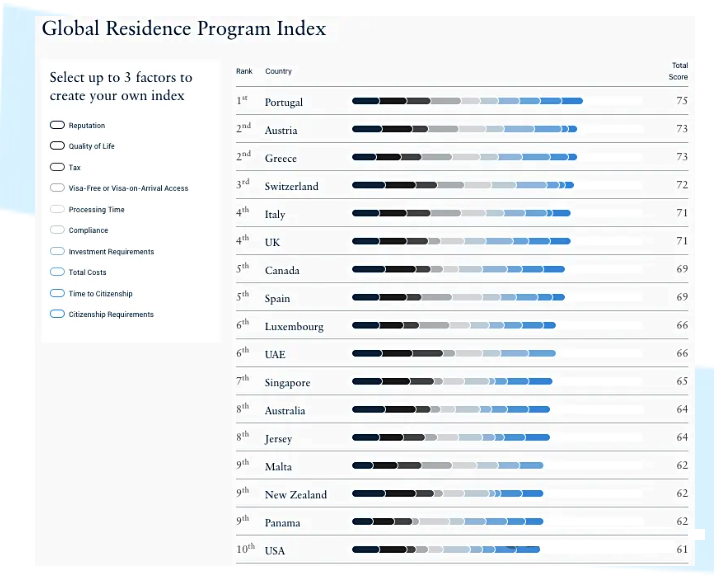714x575 pixels.
Task: Click the Rank column header
Action: click(244, 71)
